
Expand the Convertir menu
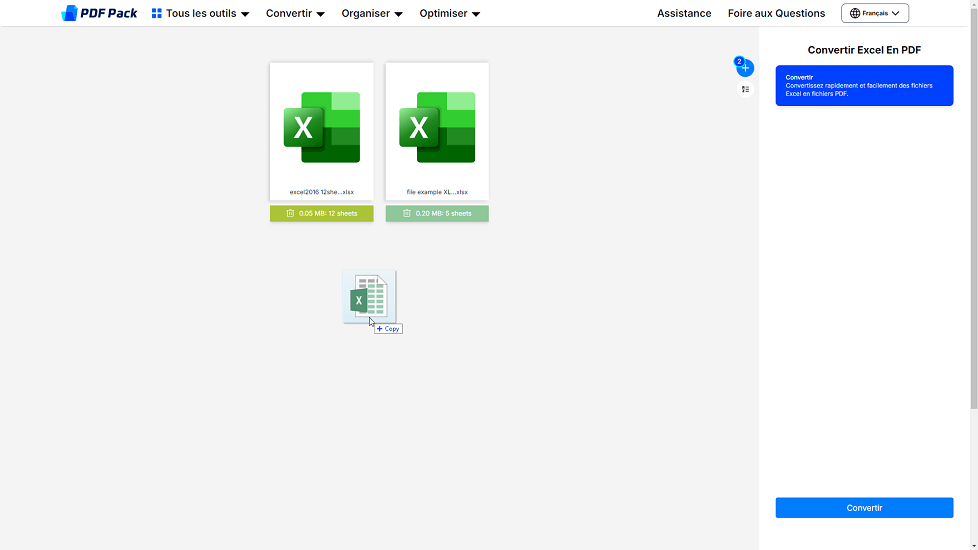[295, 13]
